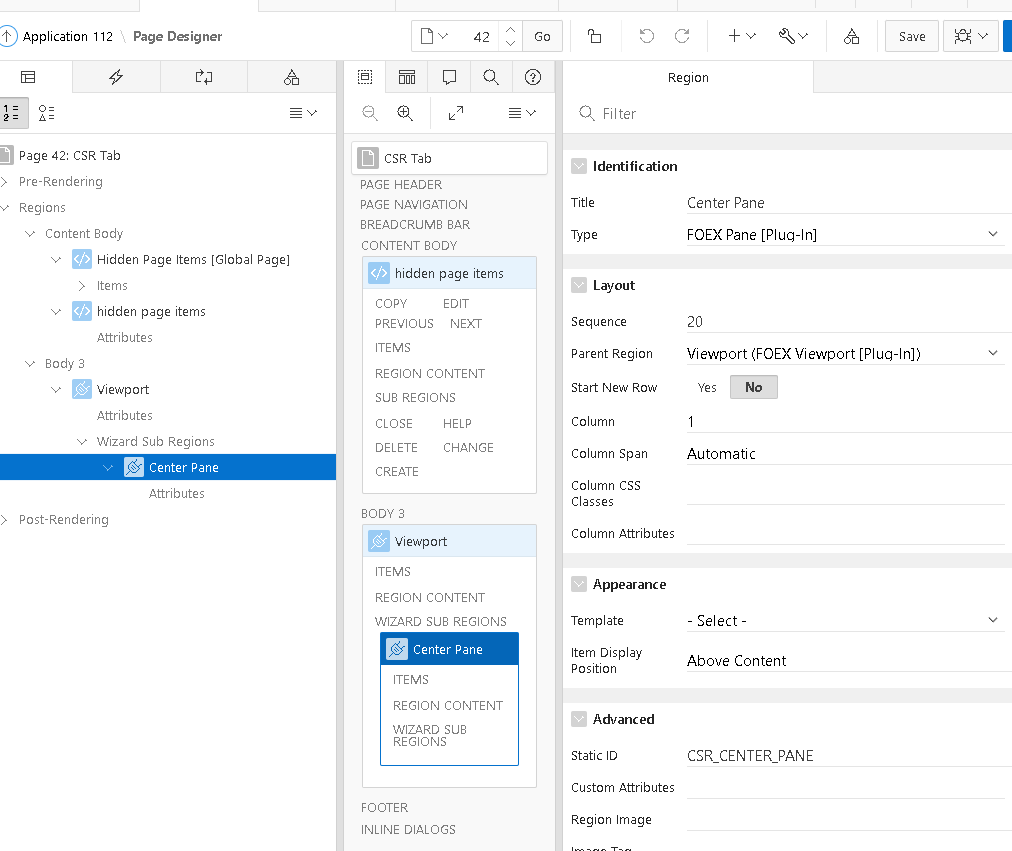This screenshot has height=851, width=1012.
Task: Click the Save button
Action: 911,36
